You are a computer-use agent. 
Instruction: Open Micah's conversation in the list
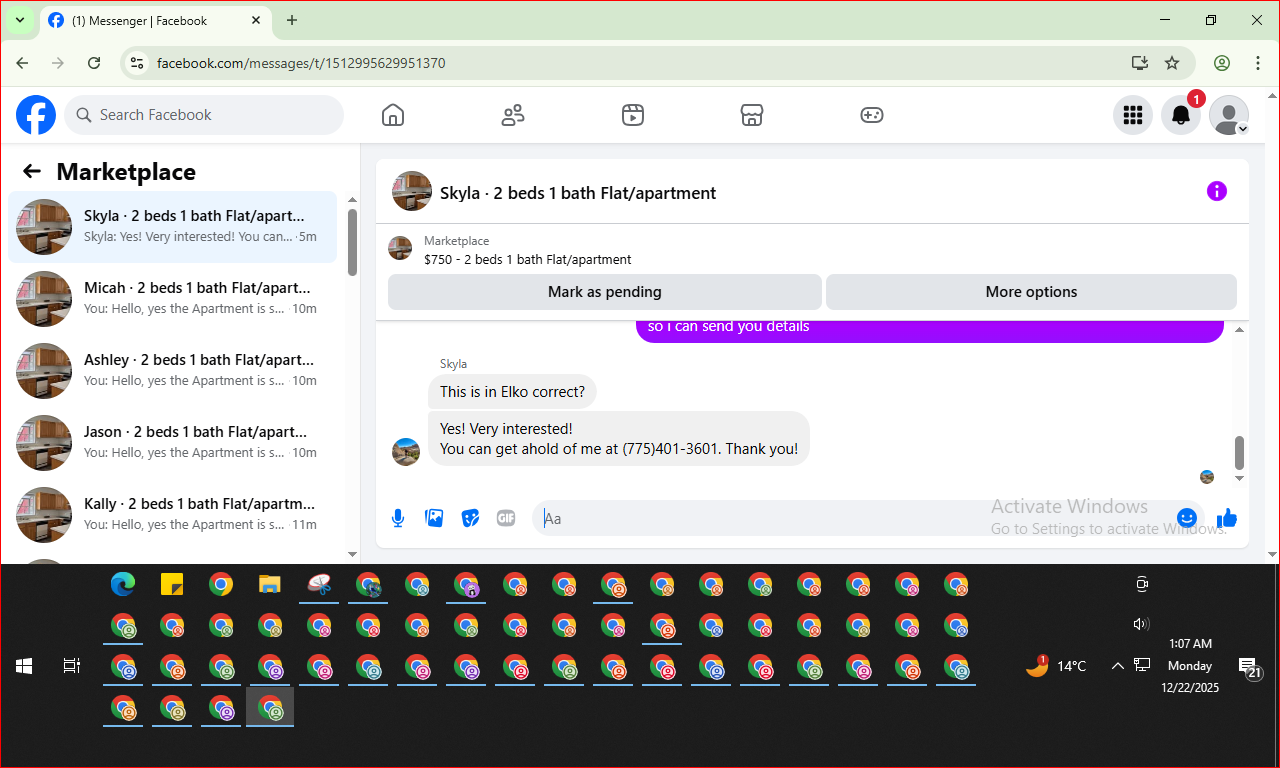pyautogui.click(x=172, y=299)
